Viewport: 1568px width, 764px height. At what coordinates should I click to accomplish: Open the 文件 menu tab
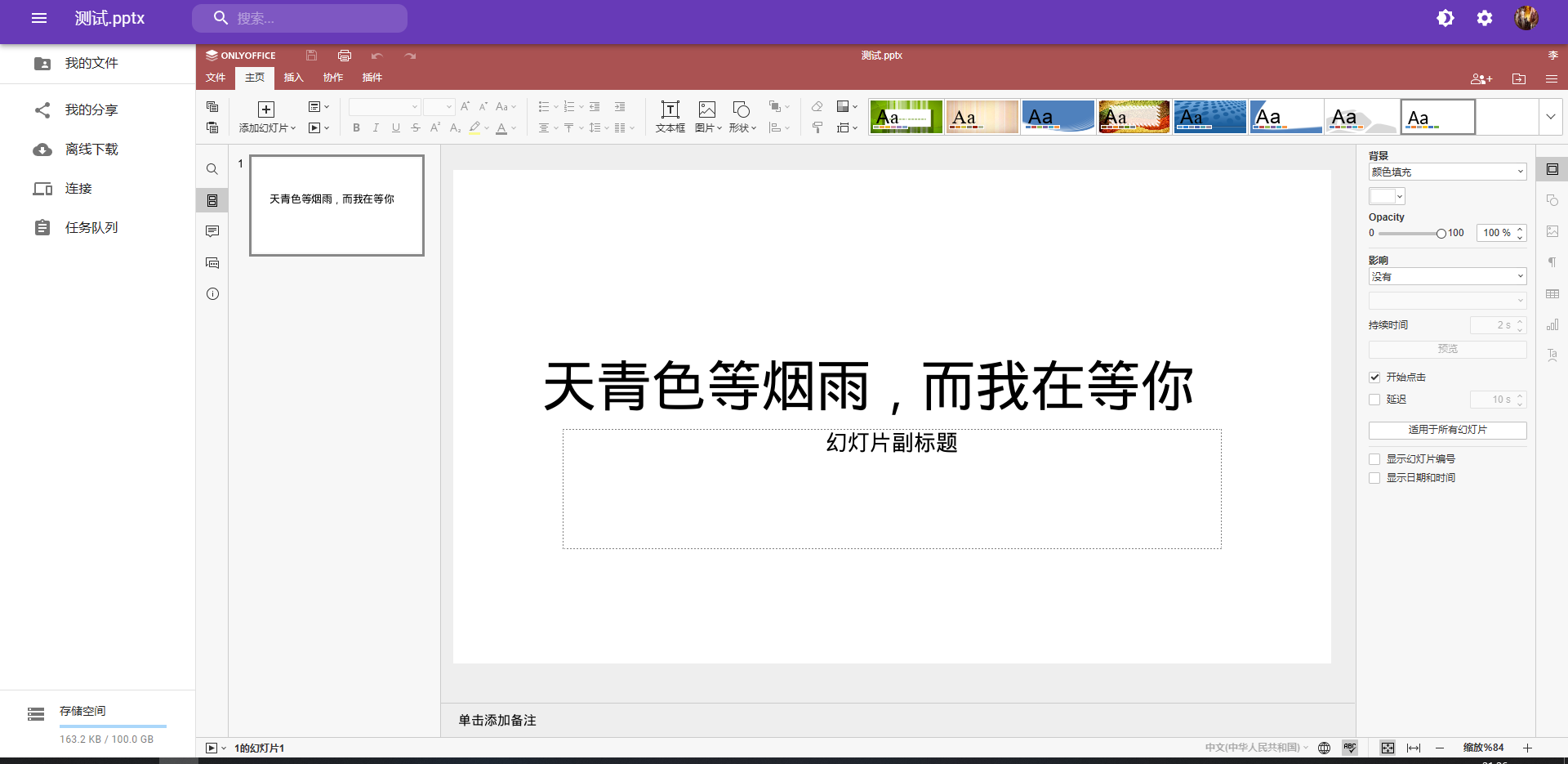pos(215,78)
